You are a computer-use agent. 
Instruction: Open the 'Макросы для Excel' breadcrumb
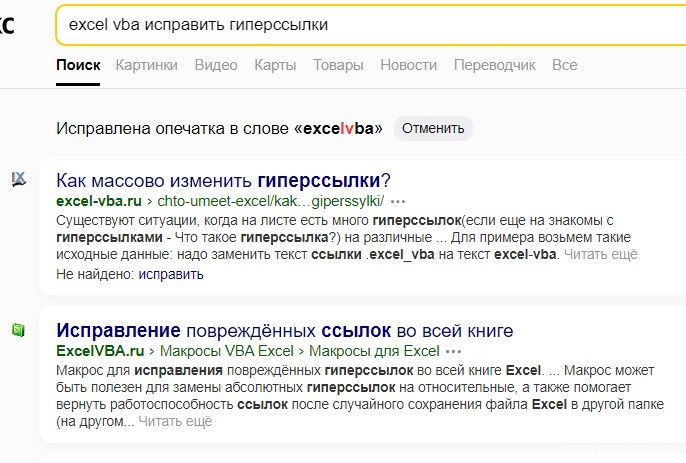pyautogui.click(x=374, y=351)
